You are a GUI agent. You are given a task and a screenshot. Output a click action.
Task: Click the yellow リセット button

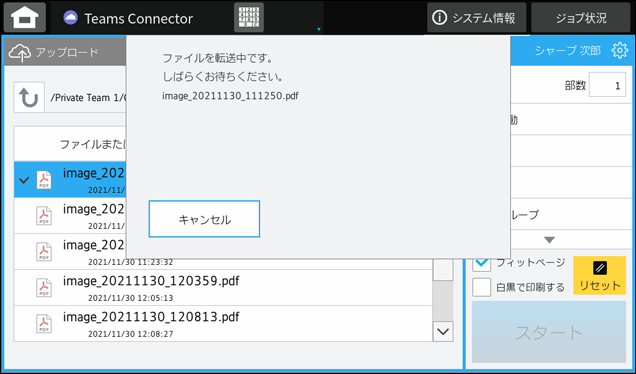click(599, 275)
